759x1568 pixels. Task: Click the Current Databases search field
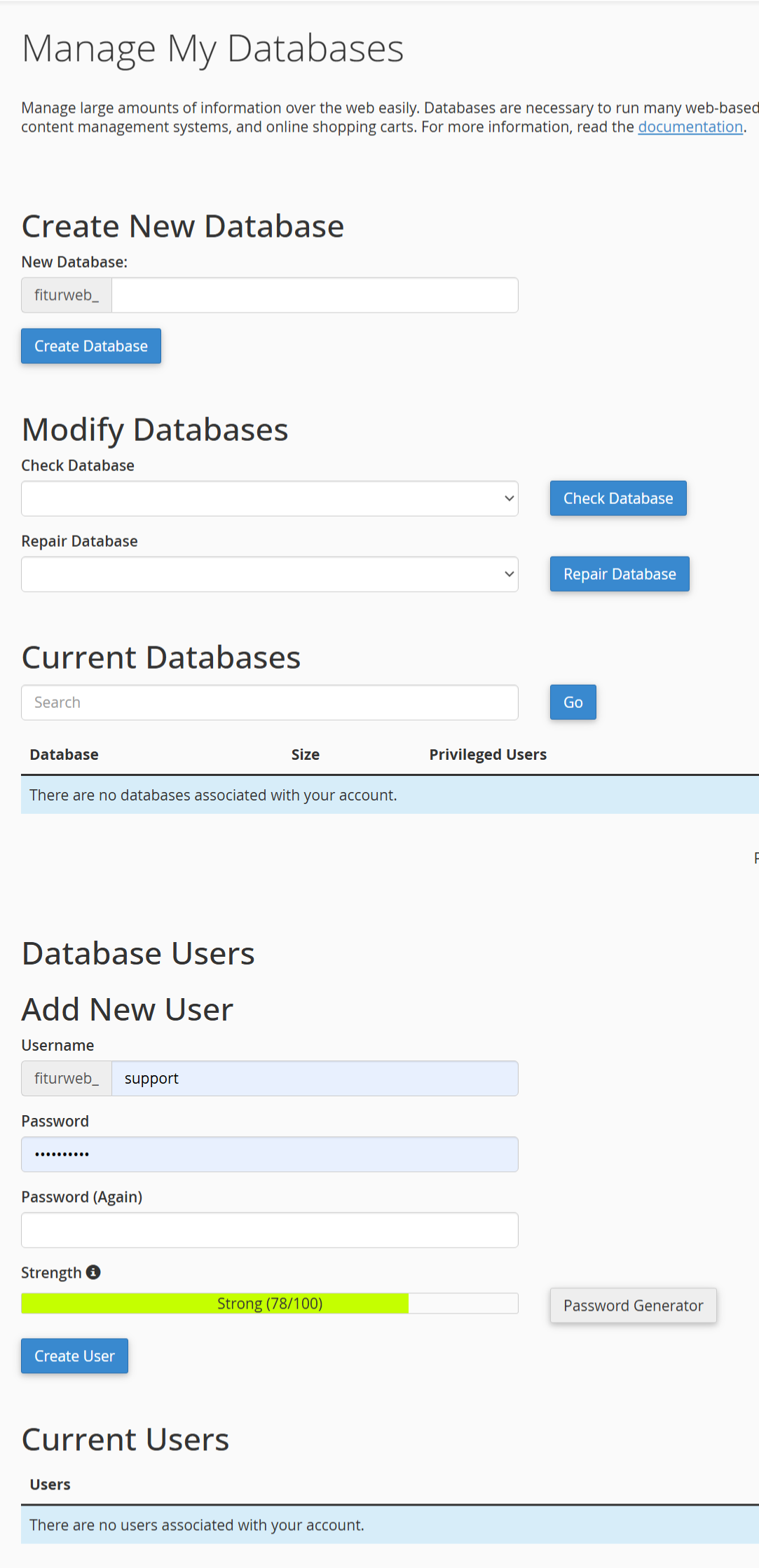[x=270, y=702]
